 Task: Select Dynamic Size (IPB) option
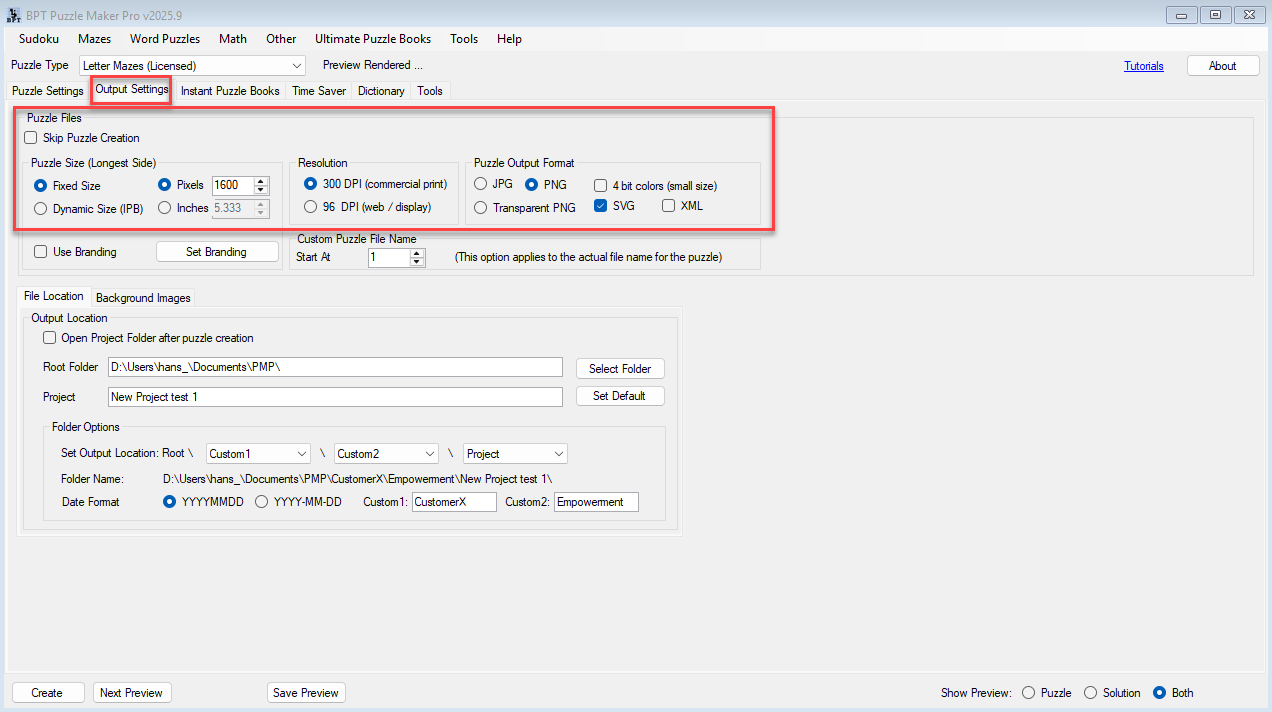[x=41, y=209]
